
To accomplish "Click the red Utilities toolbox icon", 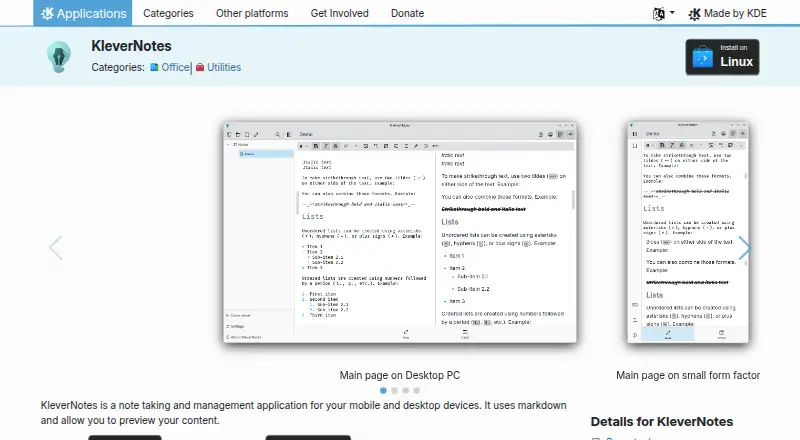I will point(200,67).
